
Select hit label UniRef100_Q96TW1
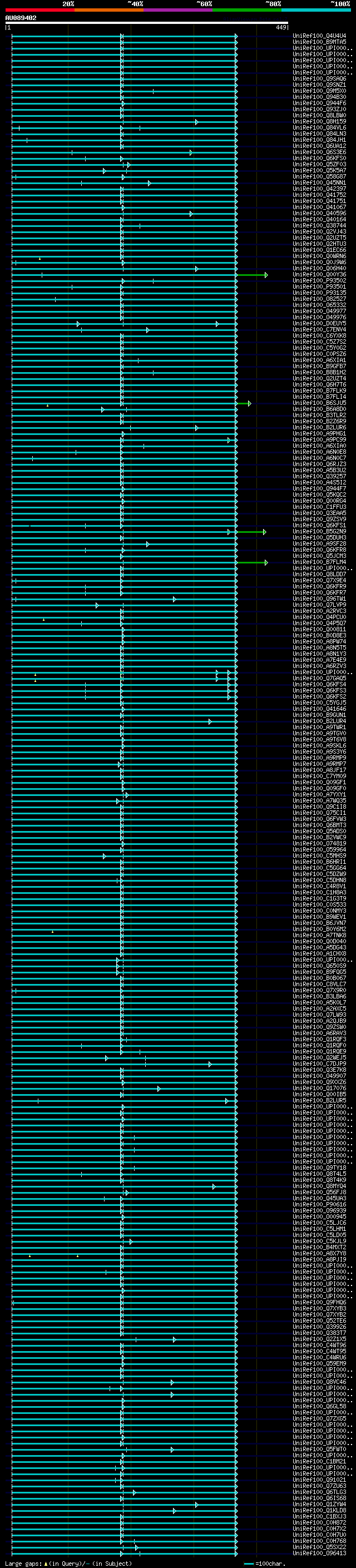click(319, 599)
